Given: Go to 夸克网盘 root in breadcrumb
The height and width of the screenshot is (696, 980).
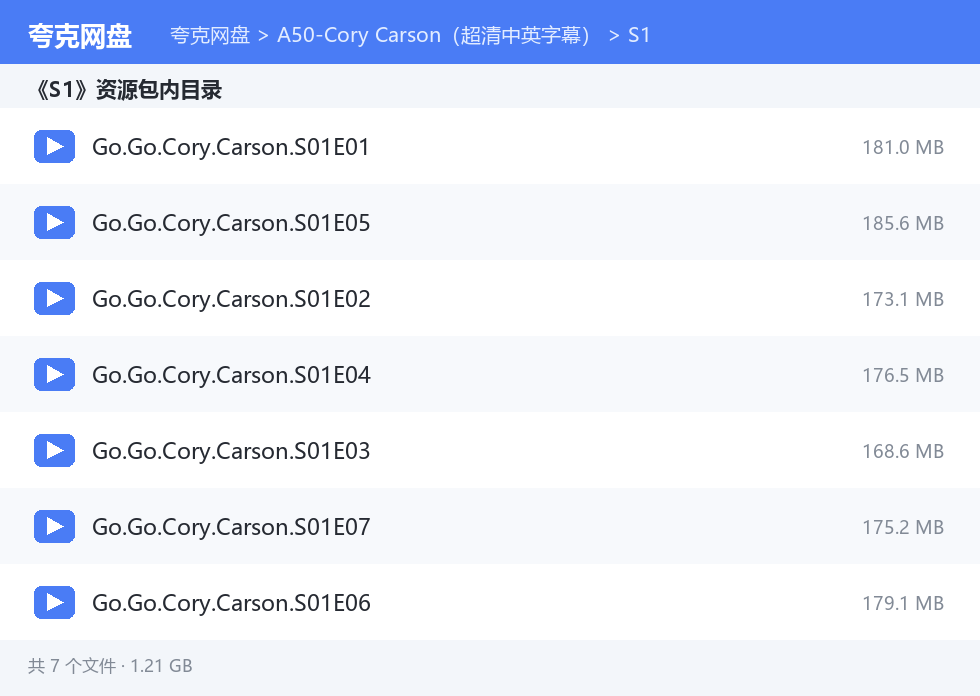Looking at the screenshot, I should pyautogui.click(x=210, y=35).
